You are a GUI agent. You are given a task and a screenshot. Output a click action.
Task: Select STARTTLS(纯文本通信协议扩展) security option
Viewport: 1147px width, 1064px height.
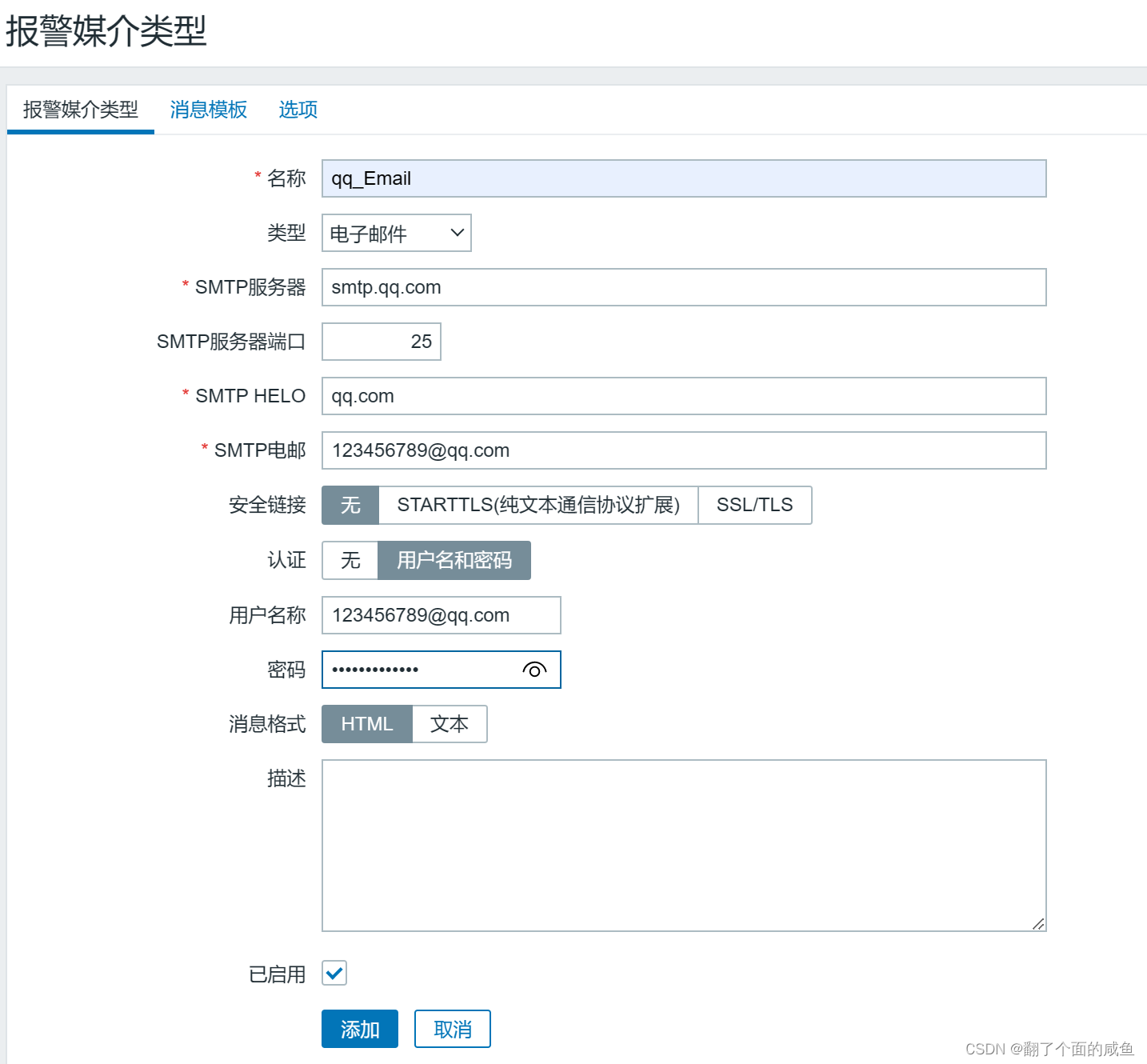pyautogui.click(x=538, y=505)
